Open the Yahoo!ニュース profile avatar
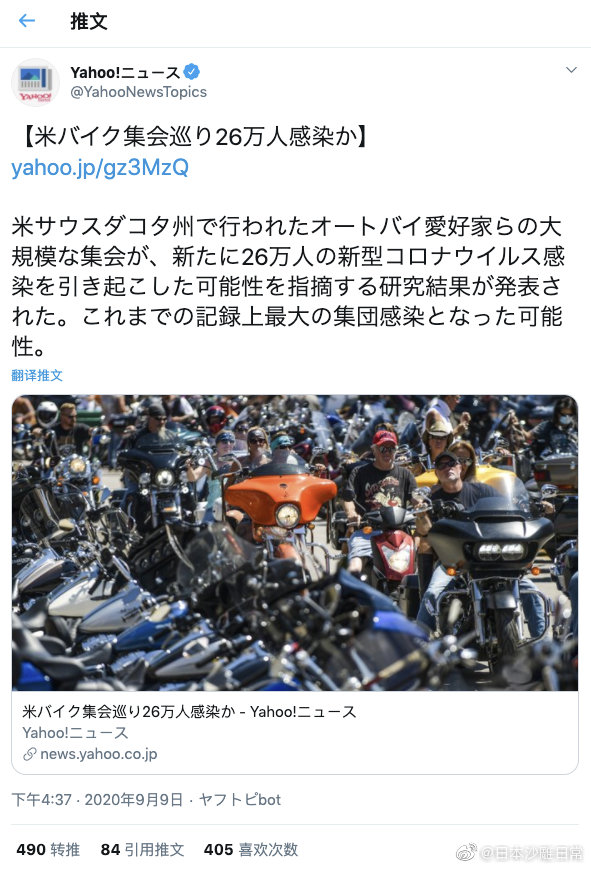591x869 pixels. coord(35,82)
